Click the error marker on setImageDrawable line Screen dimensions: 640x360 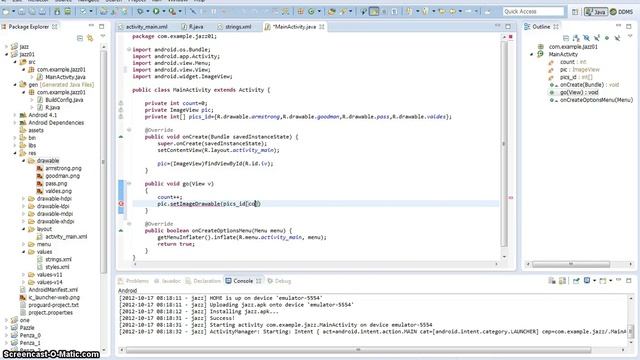tap(121, 204)
